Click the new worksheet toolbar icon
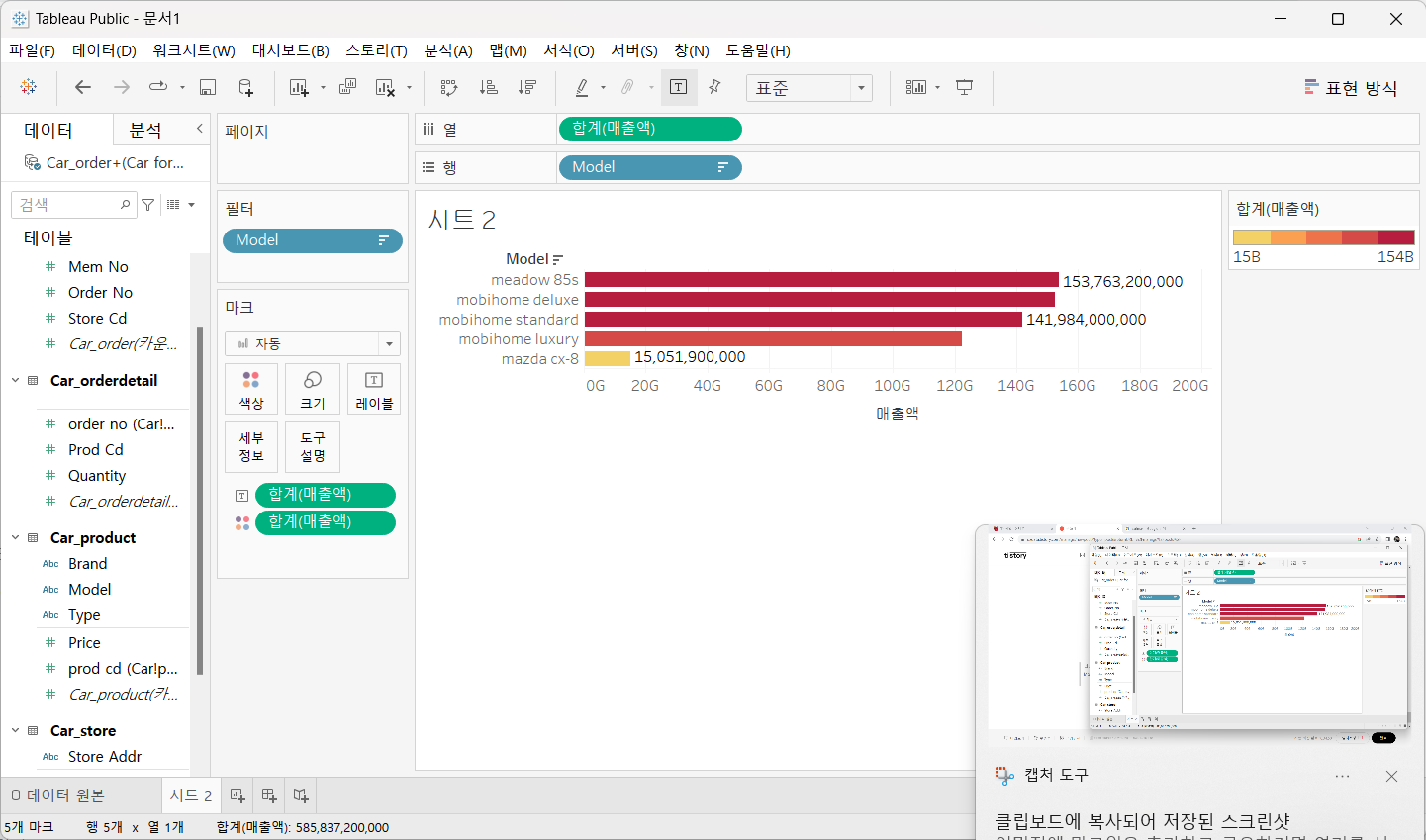 (x=299, y=87)
